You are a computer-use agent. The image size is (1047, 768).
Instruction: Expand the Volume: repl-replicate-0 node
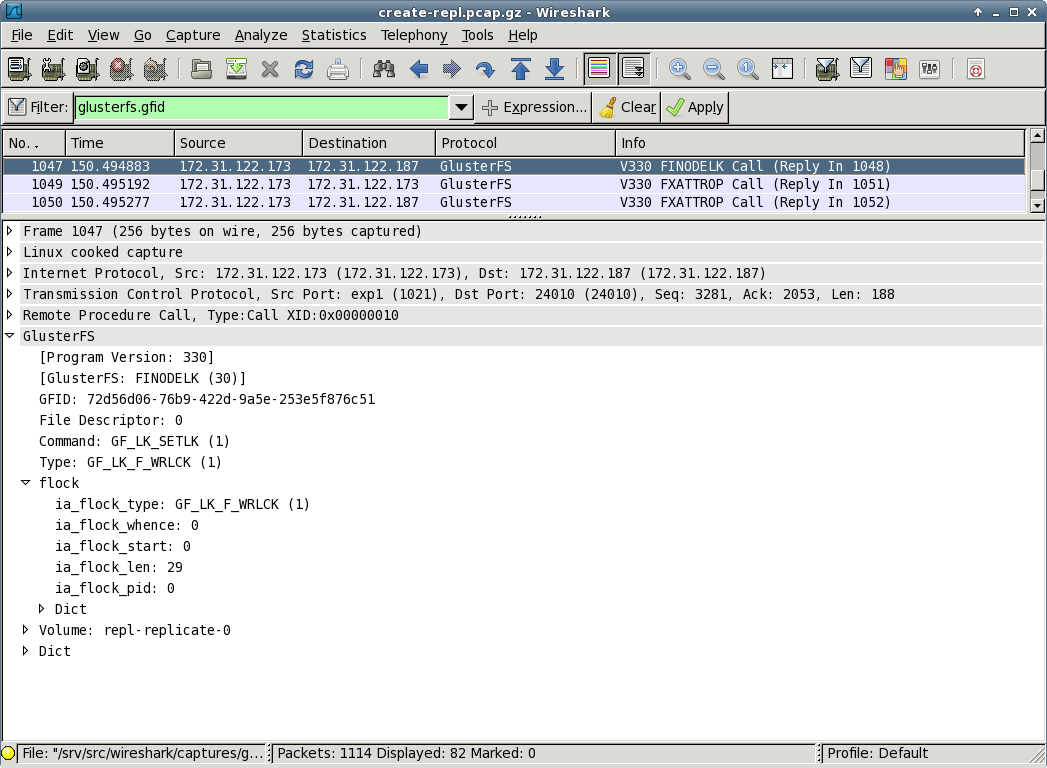[x=25, y=630]
